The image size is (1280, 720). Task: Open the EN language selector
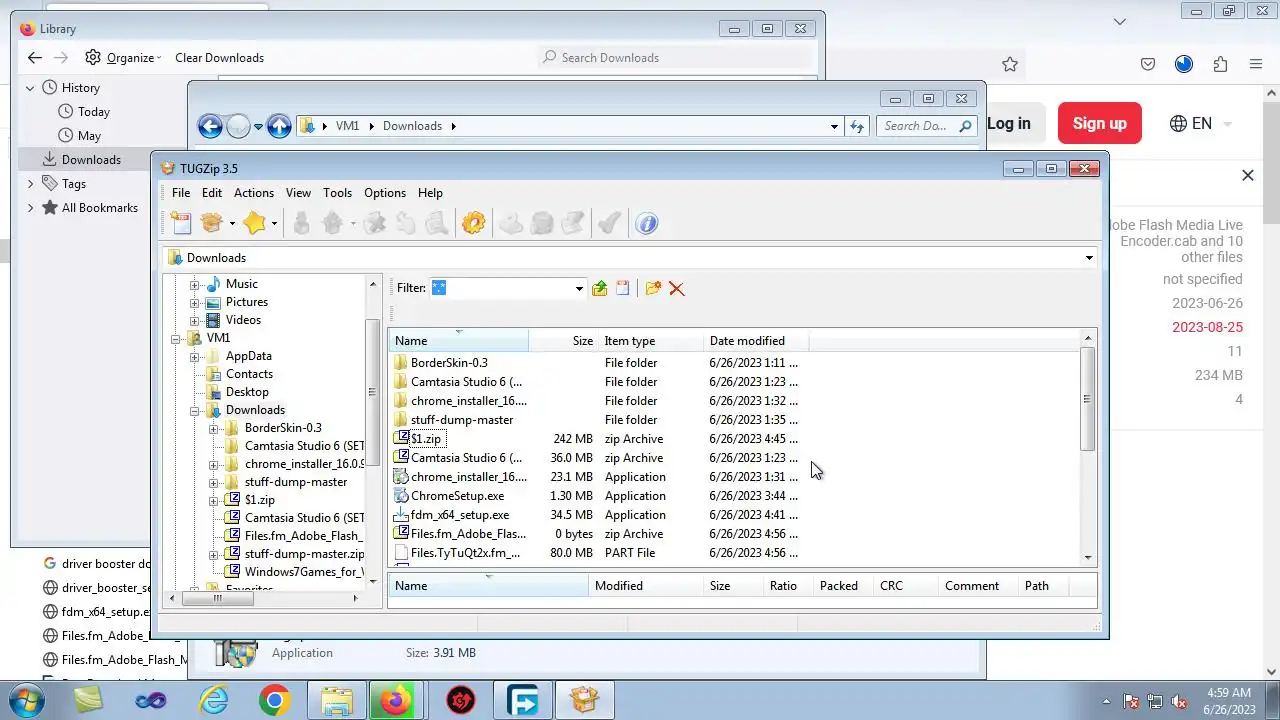1201,124
